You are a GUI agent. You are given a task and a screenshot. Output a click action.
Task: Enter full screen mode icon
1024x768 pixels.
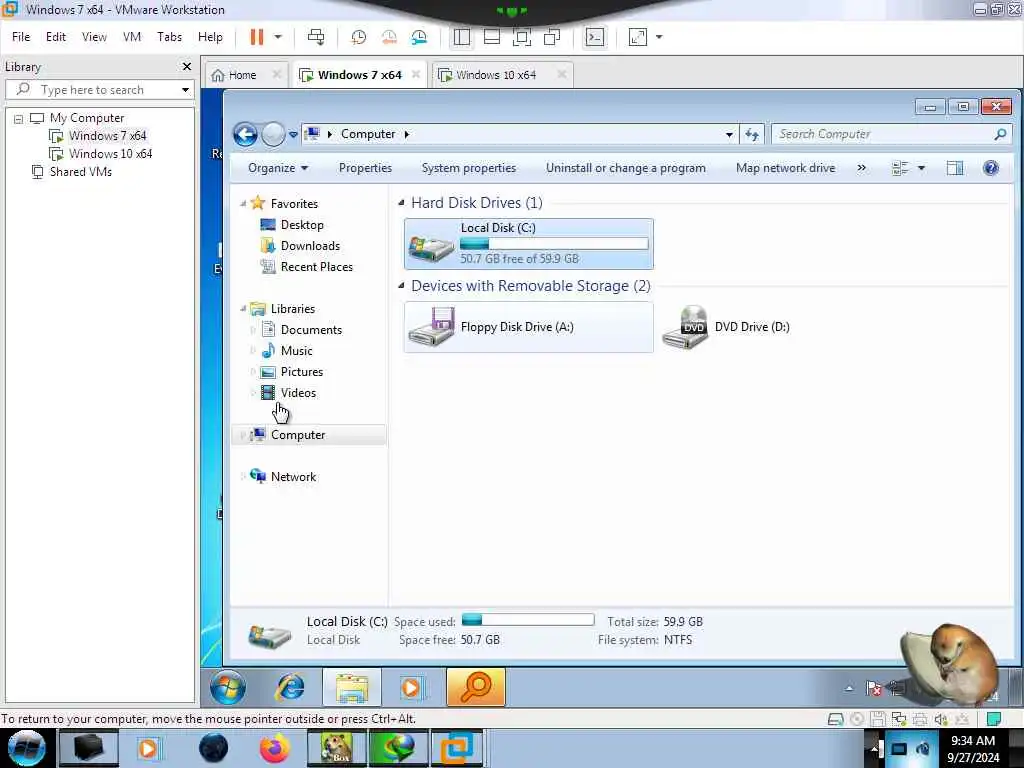[522, 37]
